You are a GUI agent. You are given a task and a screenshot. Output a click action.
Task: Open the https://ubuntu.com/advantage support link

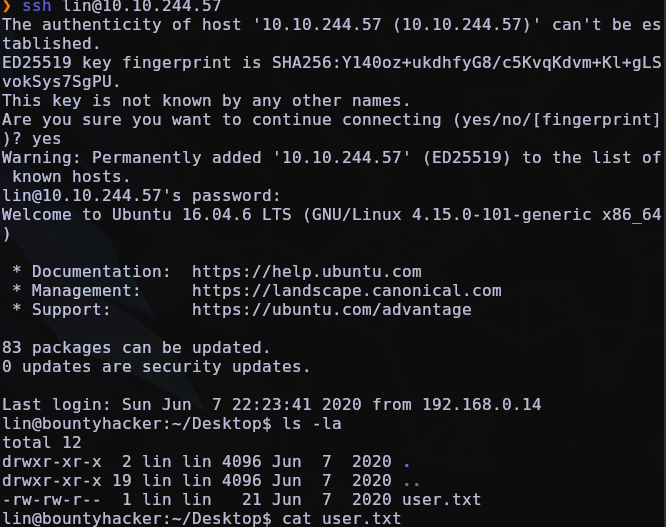pos(332,310)
